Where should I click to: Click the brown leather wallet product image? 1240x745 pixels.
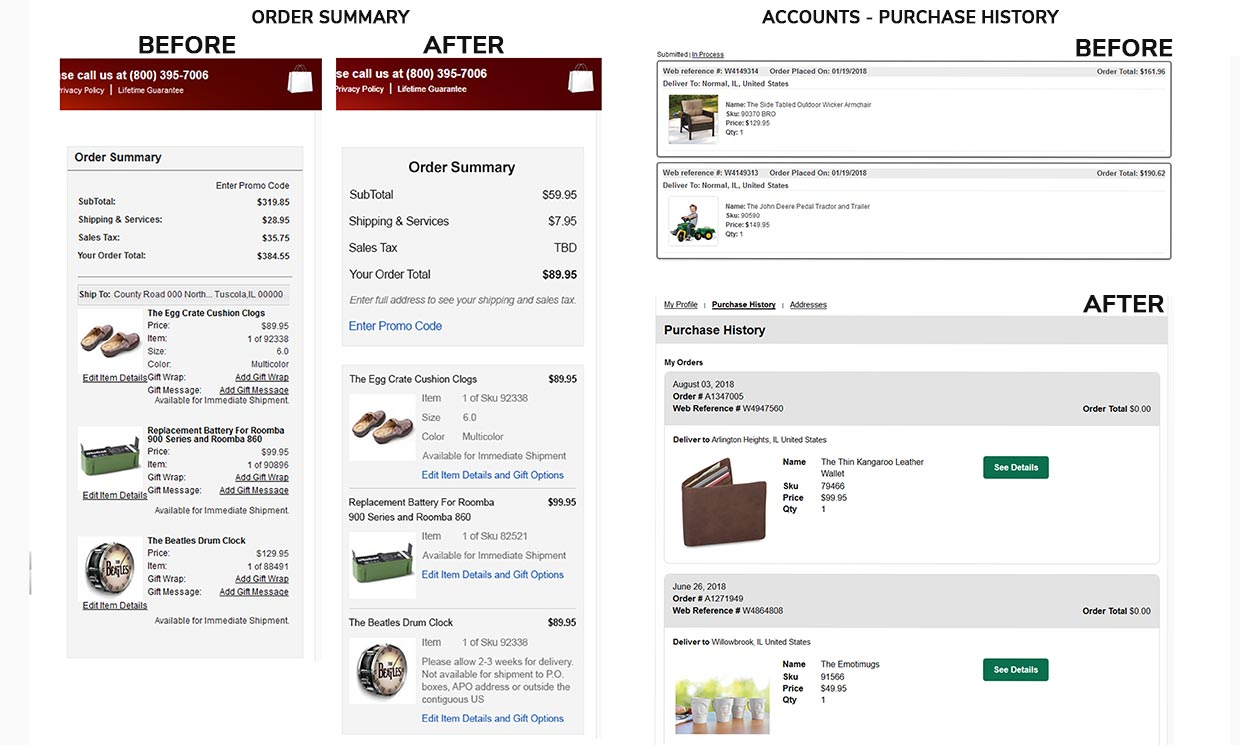pos(723,502)
